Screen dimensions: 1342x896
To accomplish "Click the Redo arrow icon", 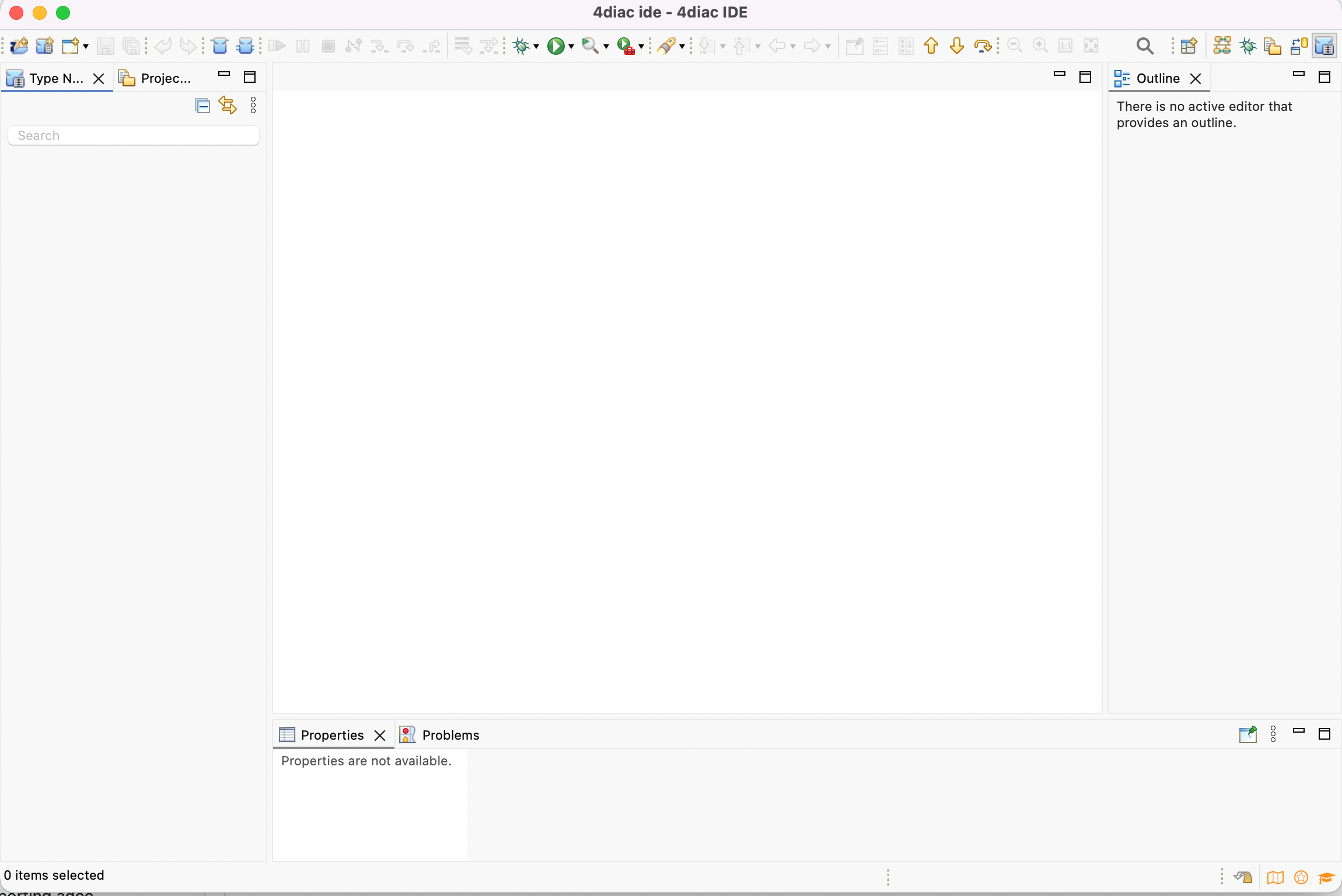I will click(x=188, y=45).
